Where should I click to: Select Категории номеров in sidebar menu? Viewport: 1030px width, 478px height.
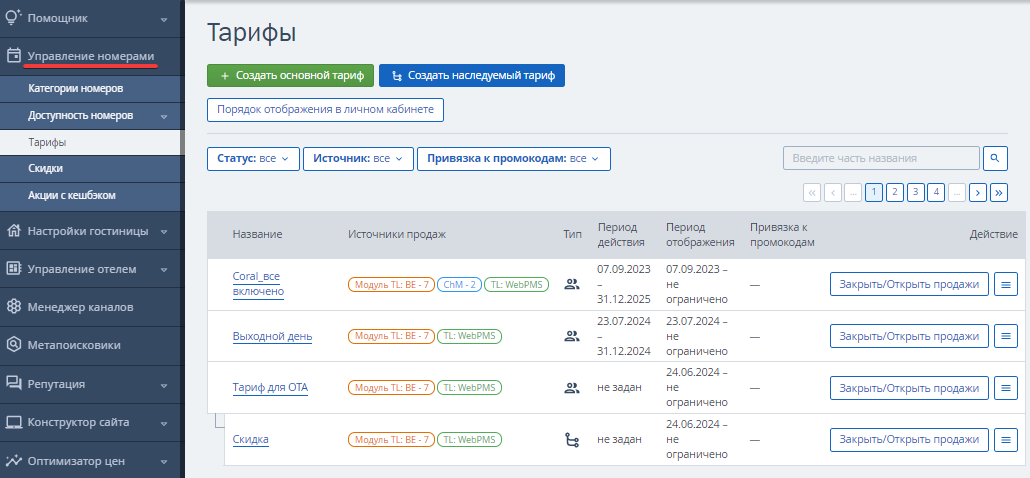tap(76, 89)
